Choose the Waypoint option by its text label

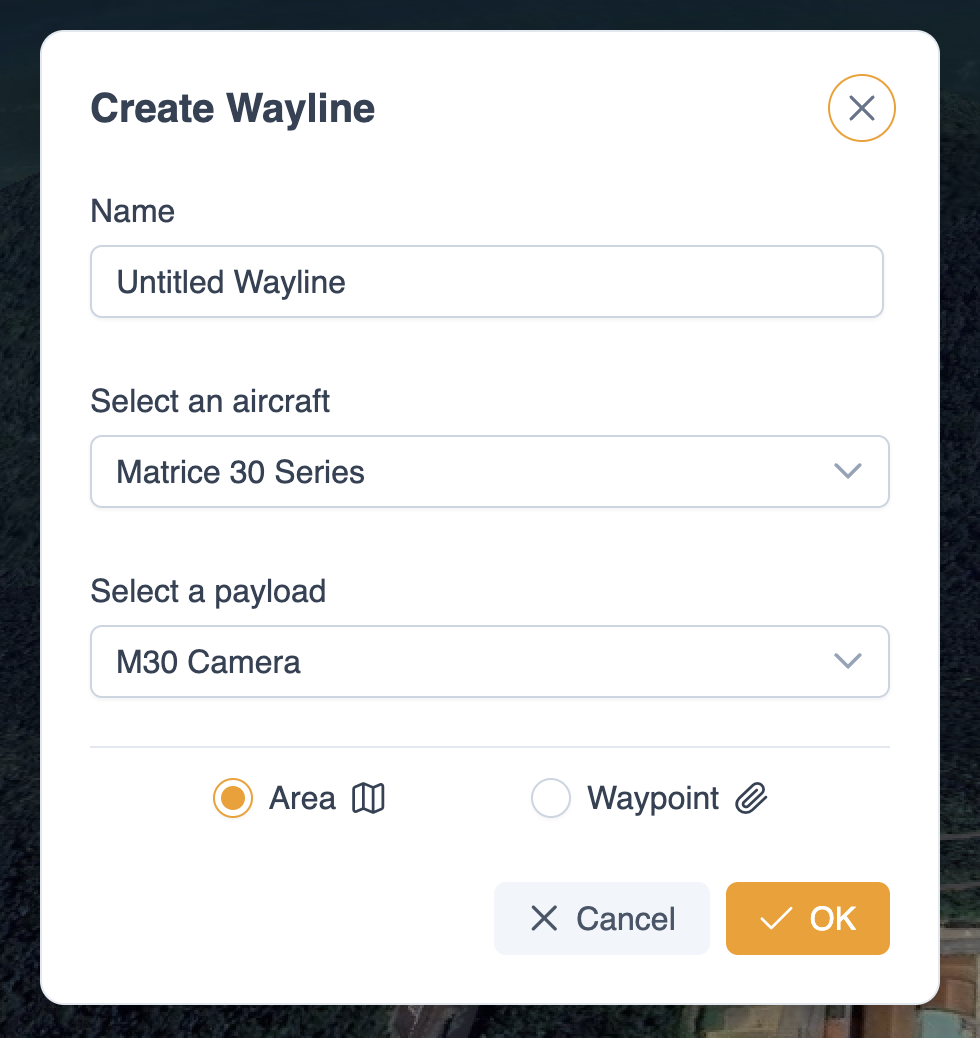coord(653,799)
